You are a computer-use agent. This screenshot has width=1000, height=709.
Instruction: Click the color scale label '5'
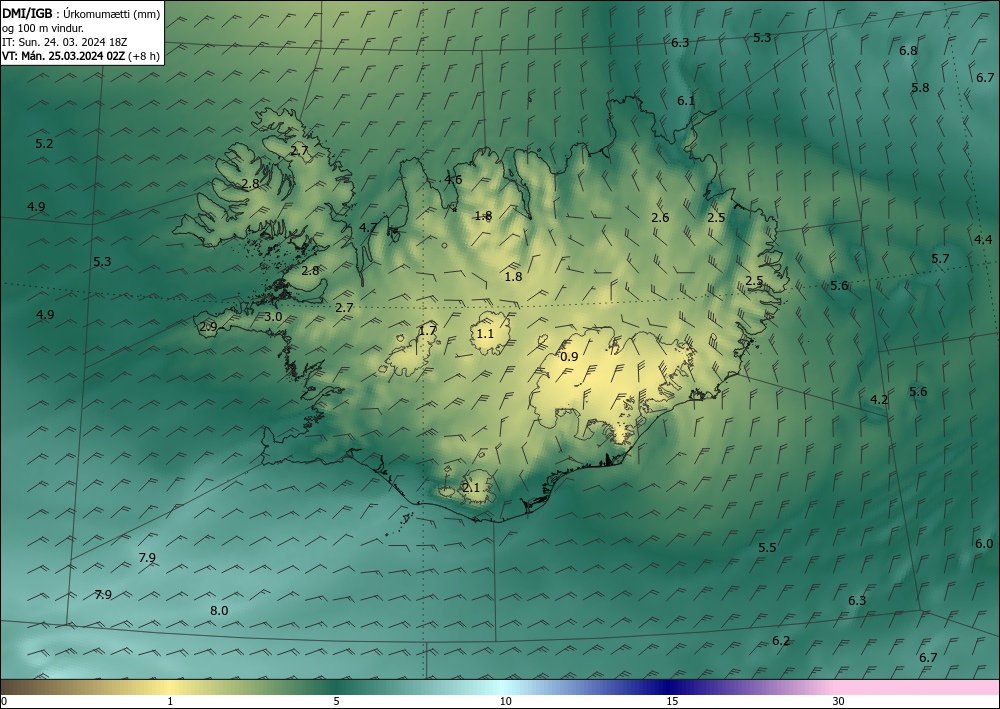coord(336,702)
